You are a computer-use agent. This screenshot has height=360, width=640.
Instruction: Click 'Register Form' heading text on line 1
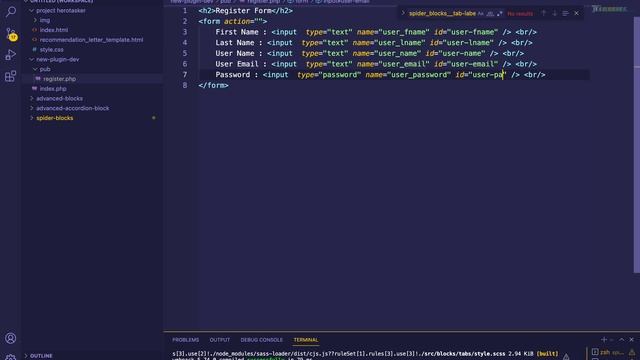[x=243, y=11]
